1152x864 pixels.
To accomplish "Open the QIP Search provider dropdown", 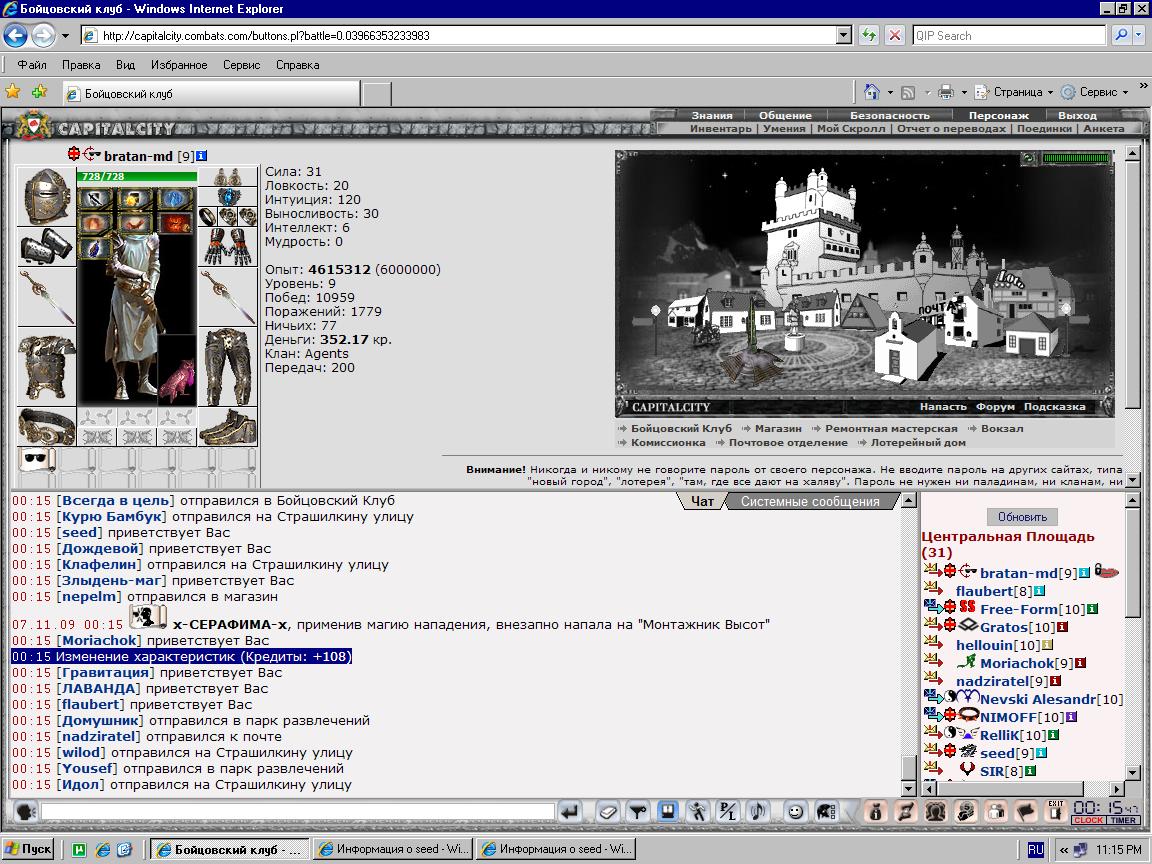I will (x=1139, y=35).
